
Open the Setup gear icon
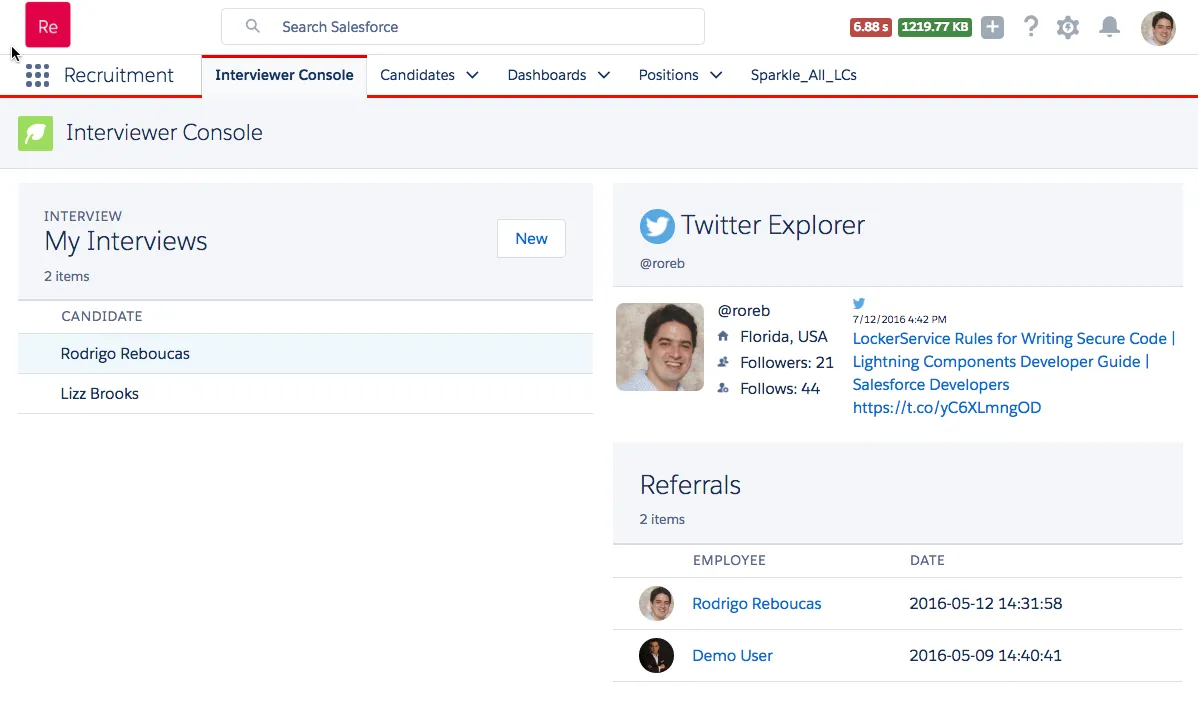1067,28
